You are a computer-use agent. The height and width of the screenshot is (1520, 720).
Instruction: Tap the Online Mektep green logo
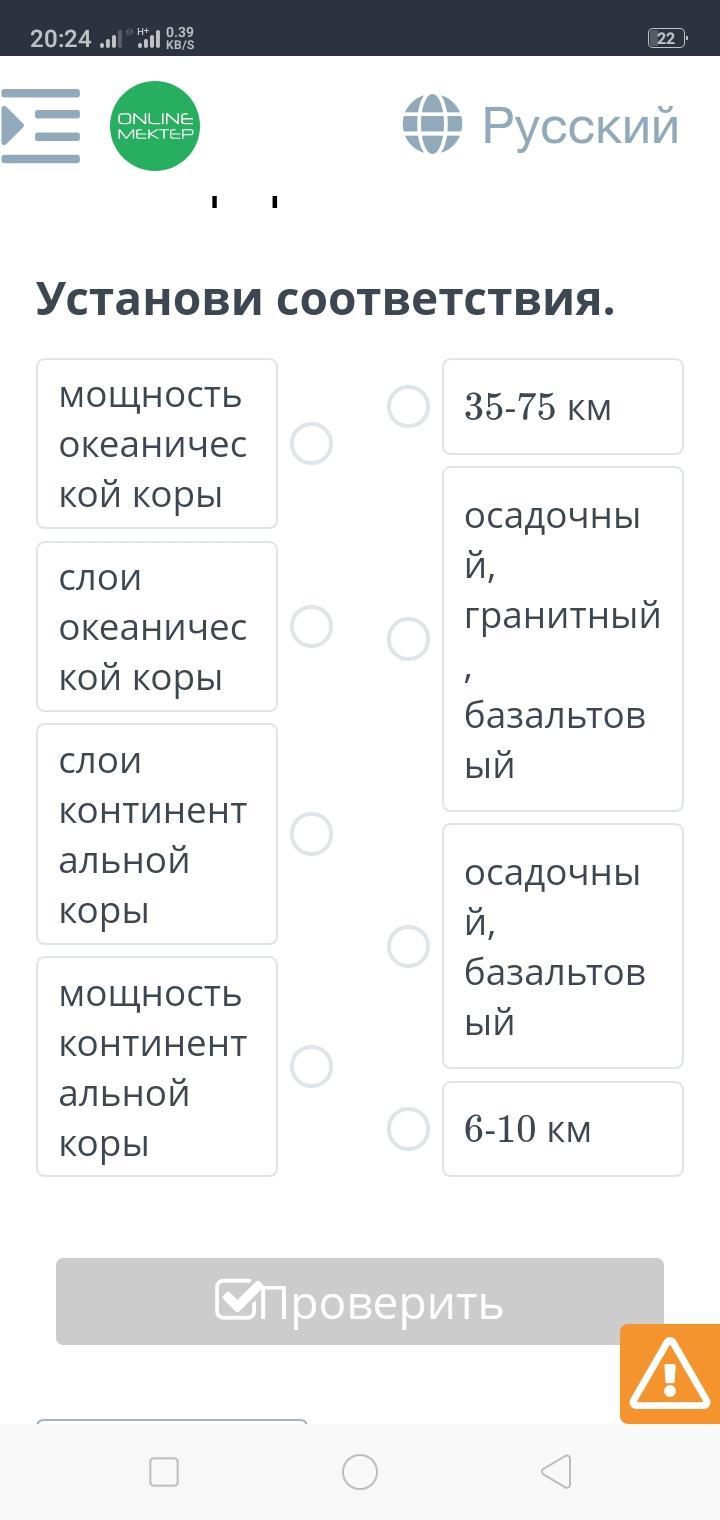click(155, 126)
